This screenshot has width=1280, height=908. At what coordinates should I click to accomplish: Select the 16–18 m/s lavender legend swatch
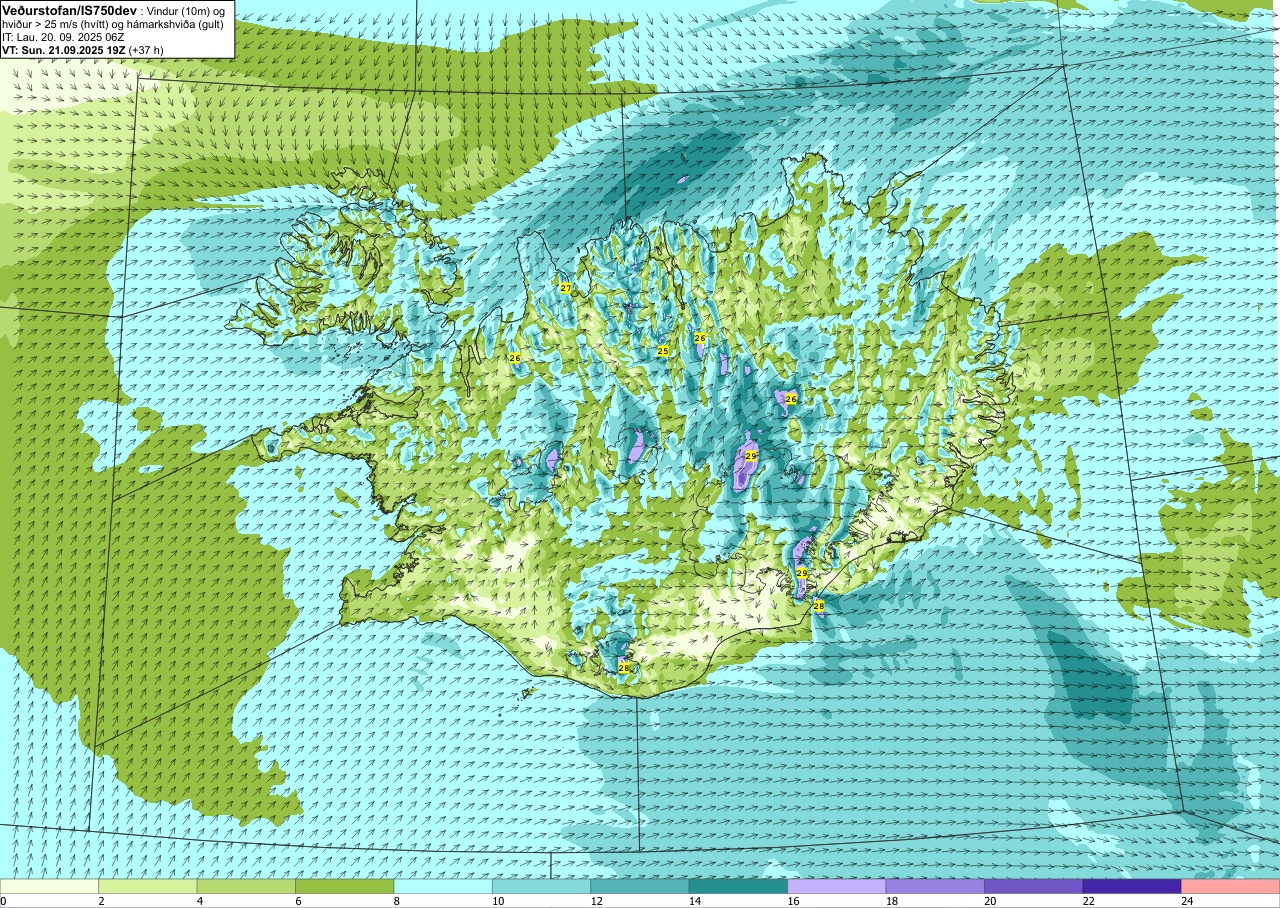pos(837,886)
